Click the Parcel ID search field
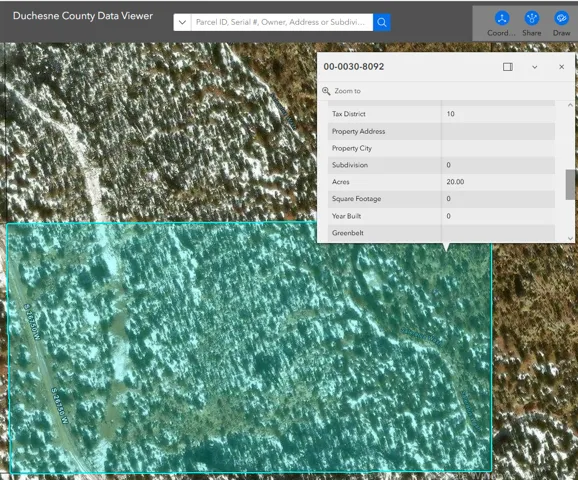 coord(282,22)
